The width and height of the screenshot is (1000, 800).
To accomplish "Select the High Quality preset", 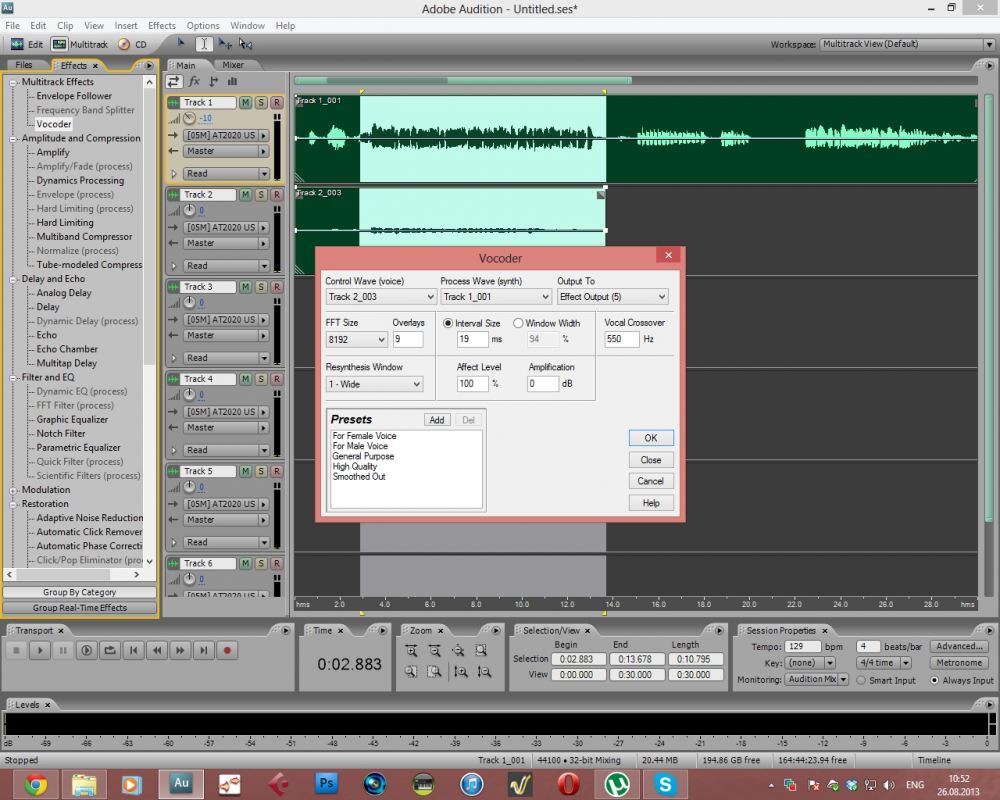I will (x=355, y=466).
